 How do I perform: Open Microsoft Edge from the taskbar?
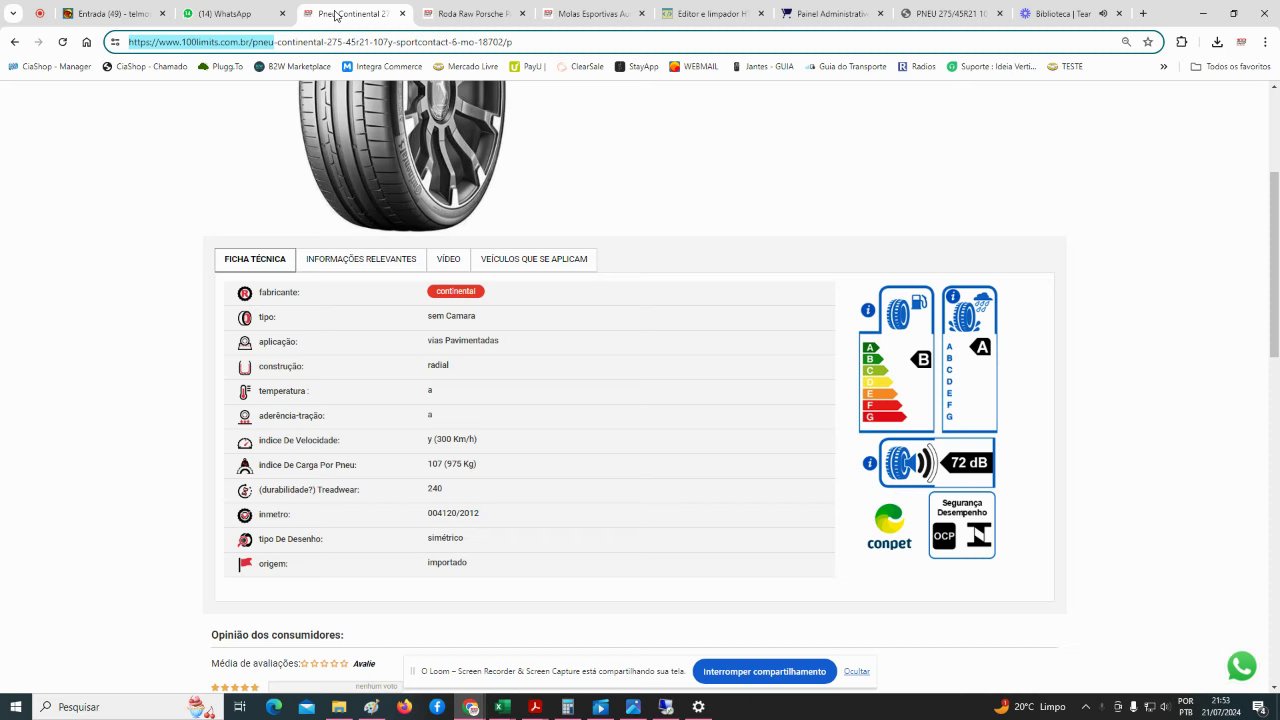(274, 707)
